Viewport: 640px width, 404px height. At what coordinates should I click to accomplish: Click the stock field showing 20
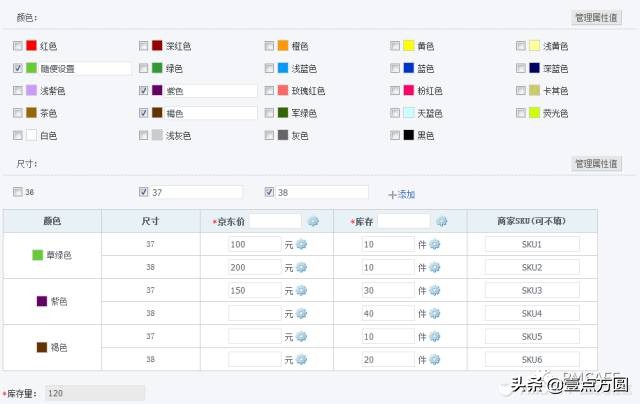click(388, 360)
